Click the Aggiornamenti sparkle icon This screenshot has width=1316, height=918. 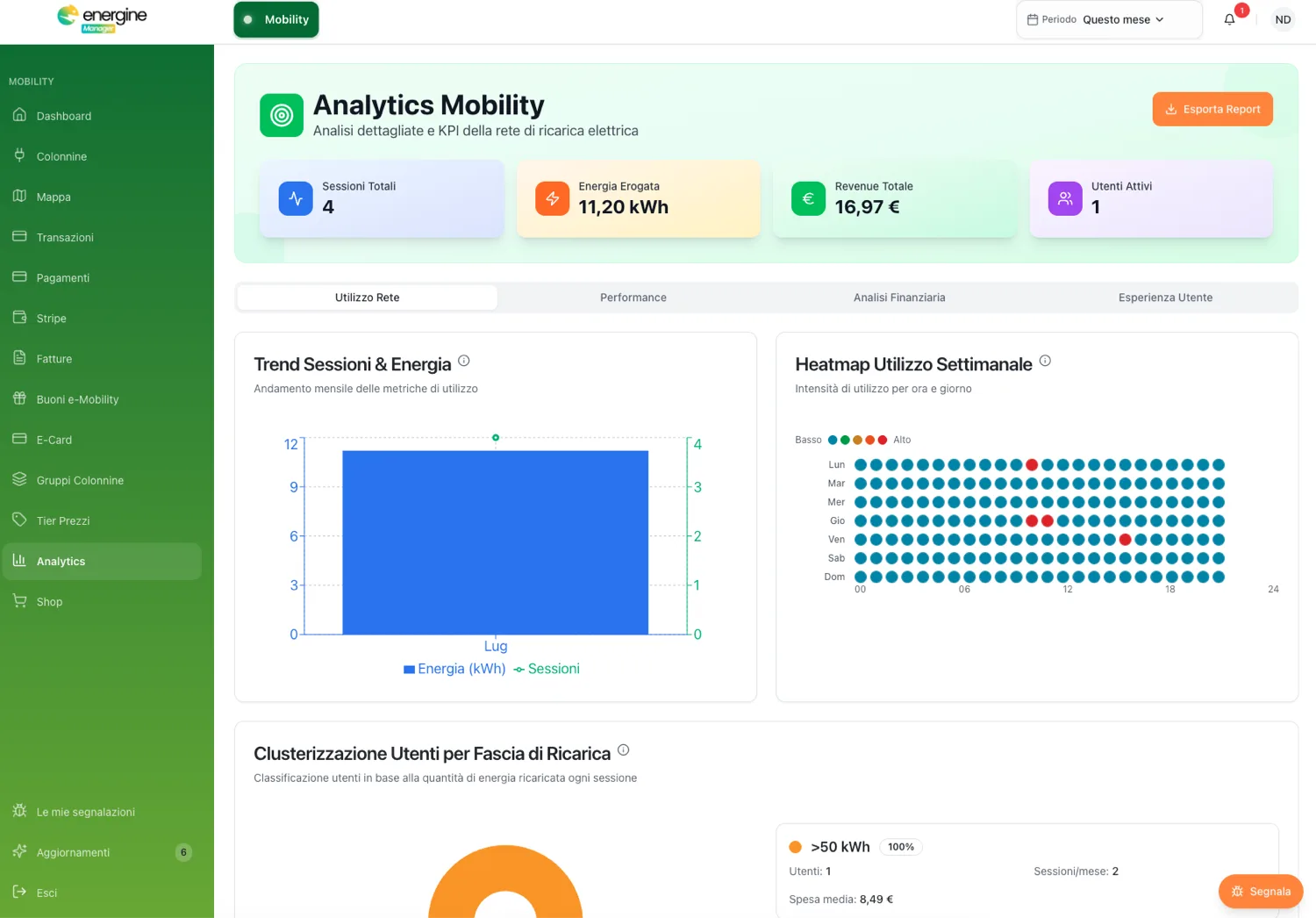pos(19,851)
